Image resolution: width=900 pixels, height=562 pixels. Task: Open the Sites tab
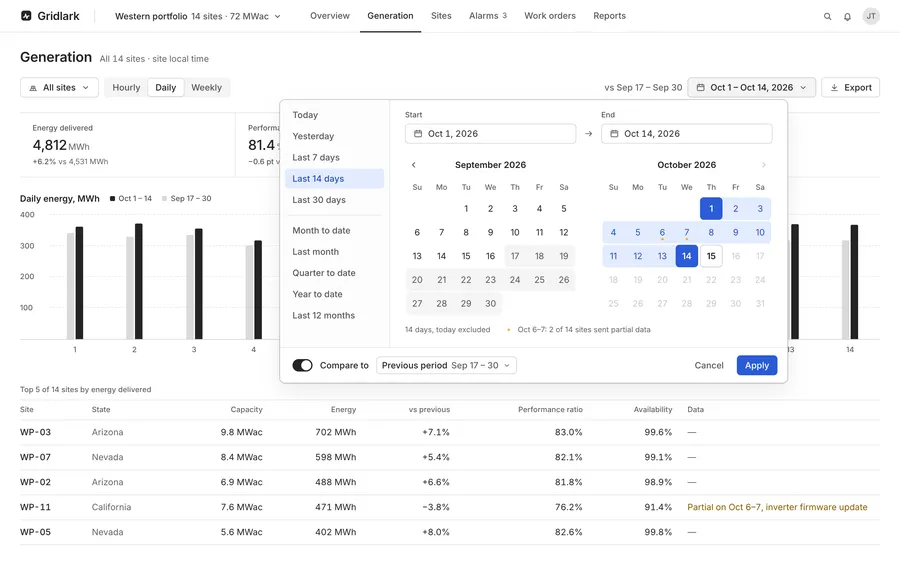tap(441, 16)
